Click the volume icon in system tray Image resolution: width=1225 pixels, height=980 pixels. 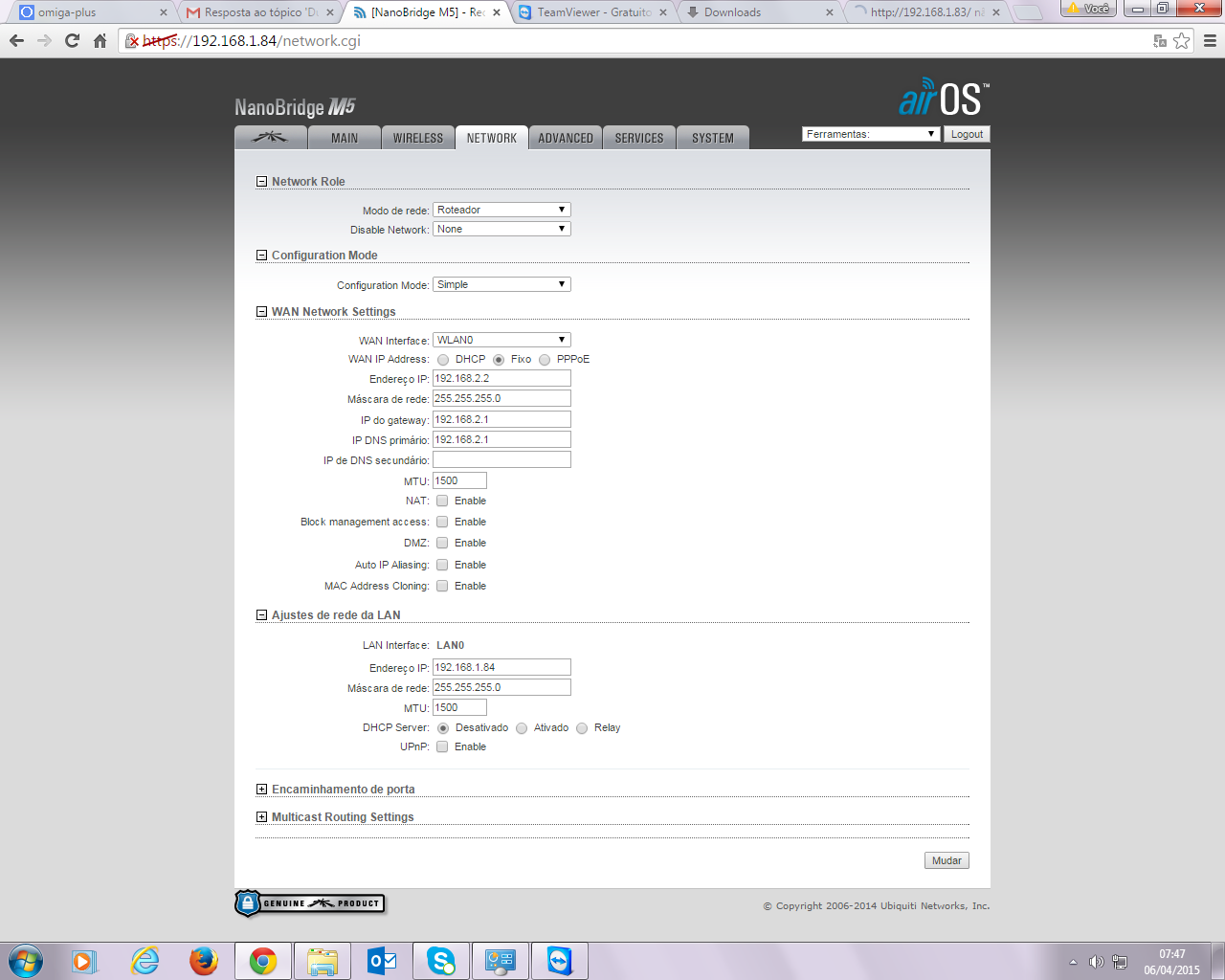coord(1097,962)
